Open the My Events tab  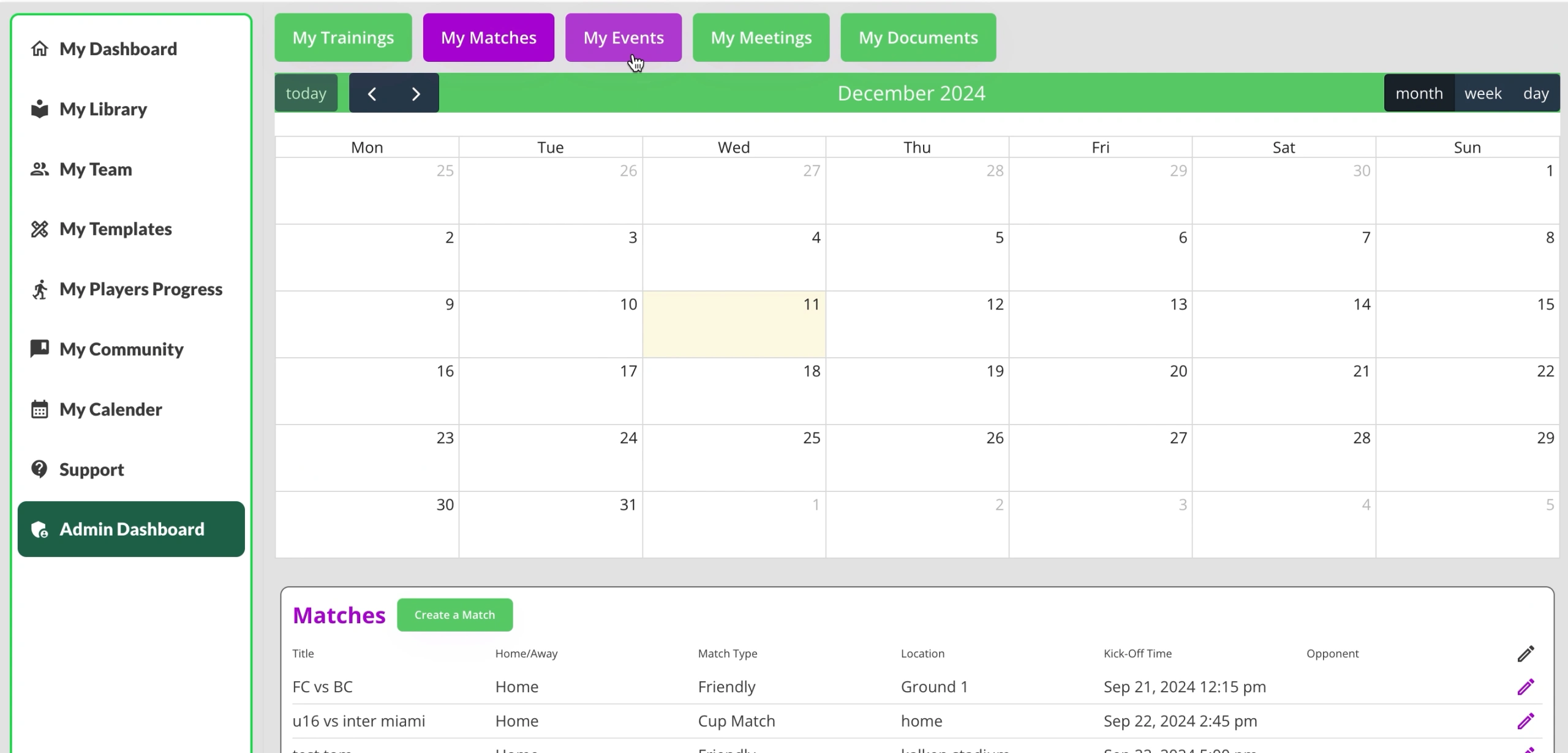point(623,37)
